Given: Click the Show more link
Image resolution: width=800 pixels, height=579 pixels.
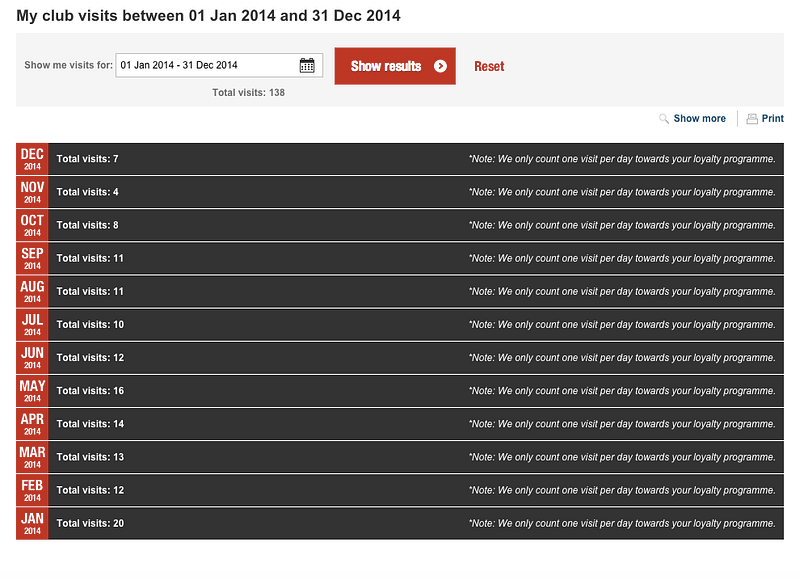Looking at the screenshot, I should point(699,118).
